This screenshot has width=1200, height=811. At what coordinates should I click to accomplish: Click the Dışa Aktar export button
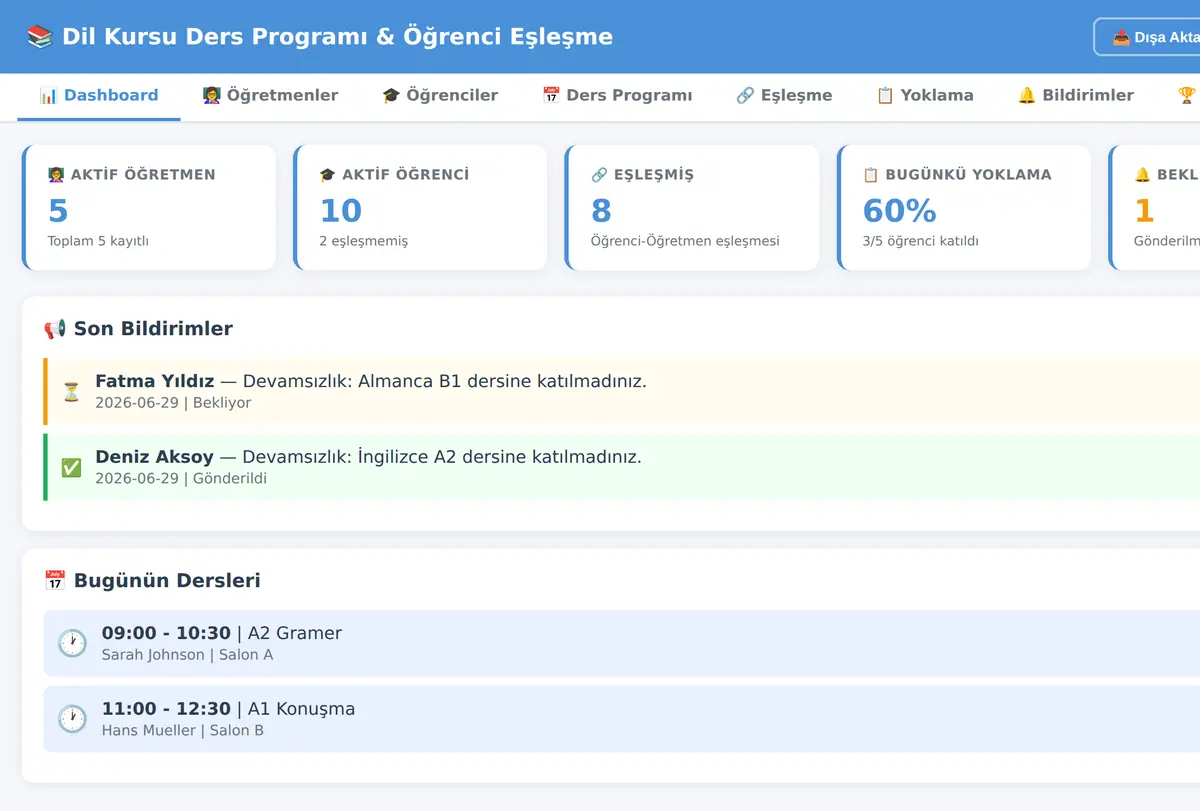(x=1148, y=37)
